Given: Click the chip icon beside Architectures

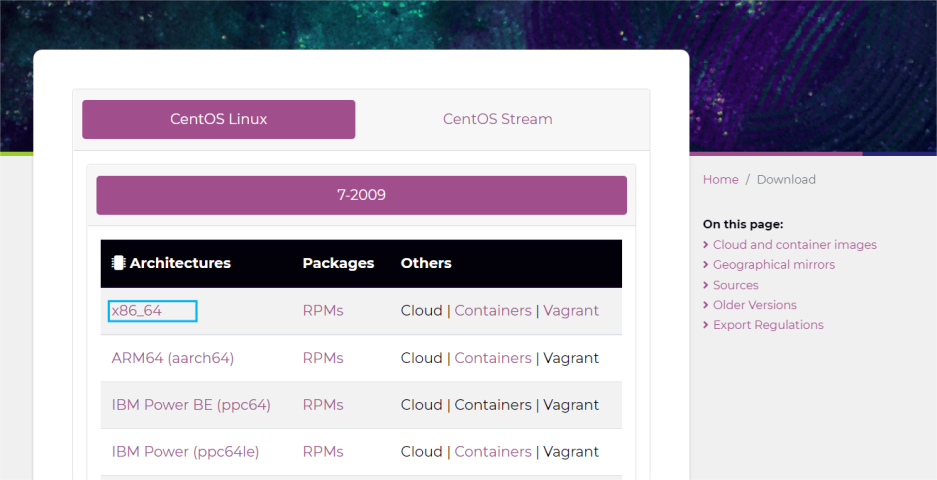Looking at the screenshot, I should pos(118,263).
